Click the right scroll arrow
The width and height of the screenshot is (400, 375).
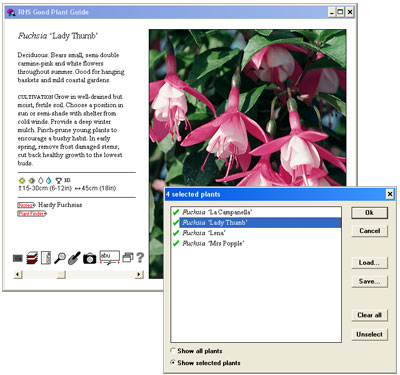point(139,274)
